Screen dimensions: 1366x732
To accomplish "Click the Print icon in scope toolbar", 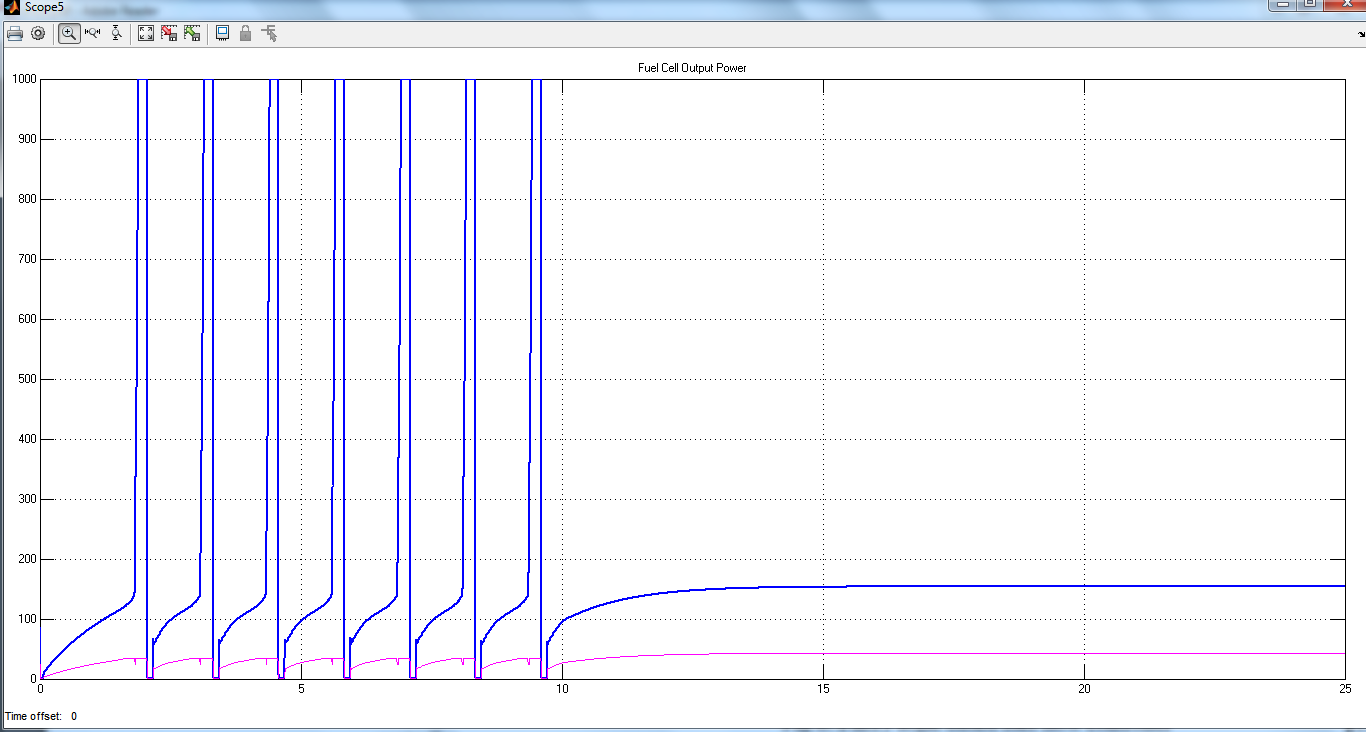I will (x=15, y=33).
